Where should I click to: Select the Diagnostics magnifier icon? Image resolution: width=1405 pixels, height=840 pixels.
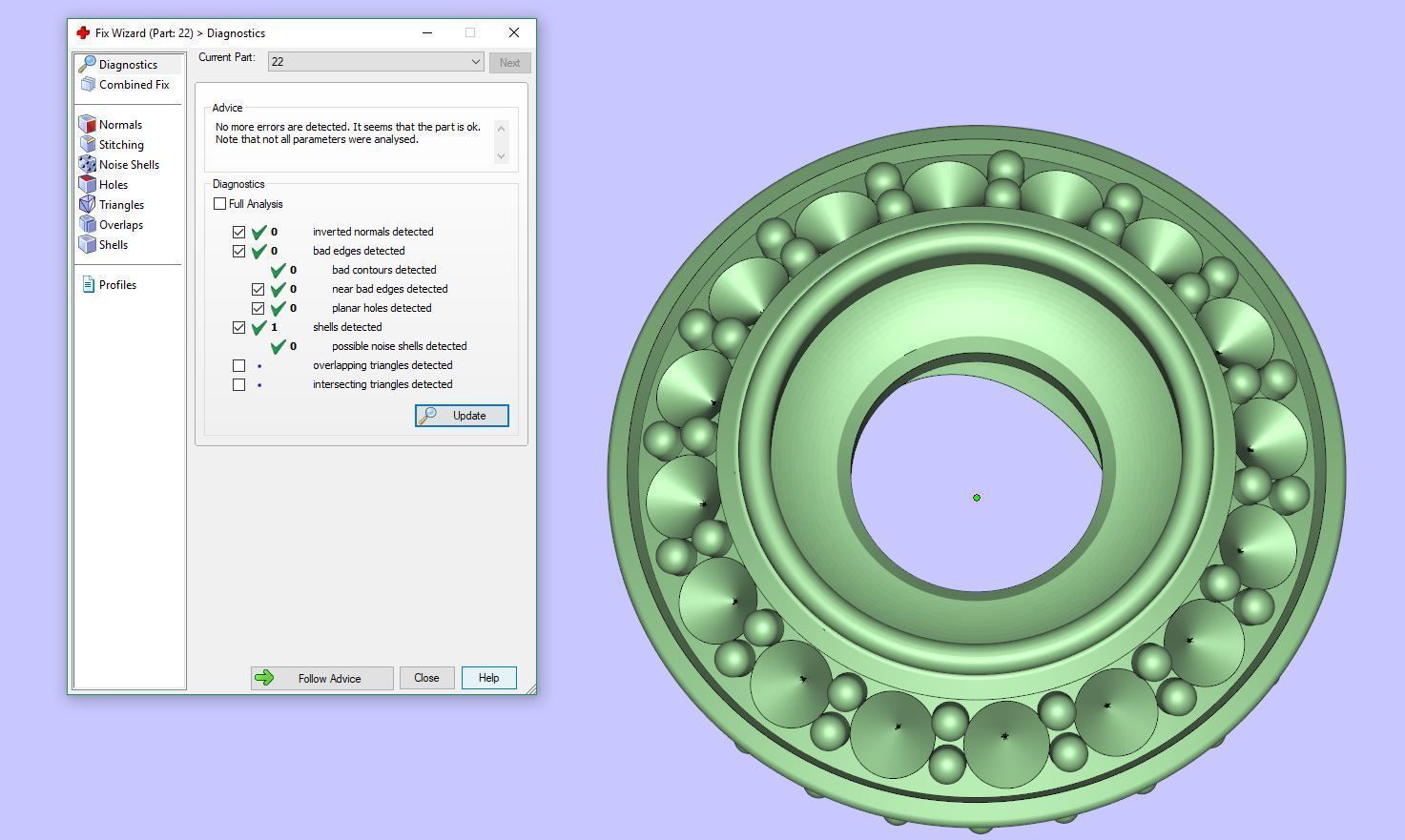tap(87, 64)
